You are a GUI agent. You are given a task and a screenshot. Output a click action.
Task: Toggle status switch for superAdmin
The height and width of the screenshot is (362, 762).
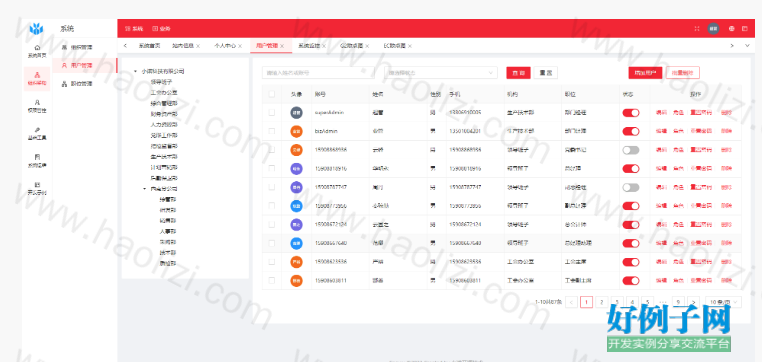pos(631,113)
